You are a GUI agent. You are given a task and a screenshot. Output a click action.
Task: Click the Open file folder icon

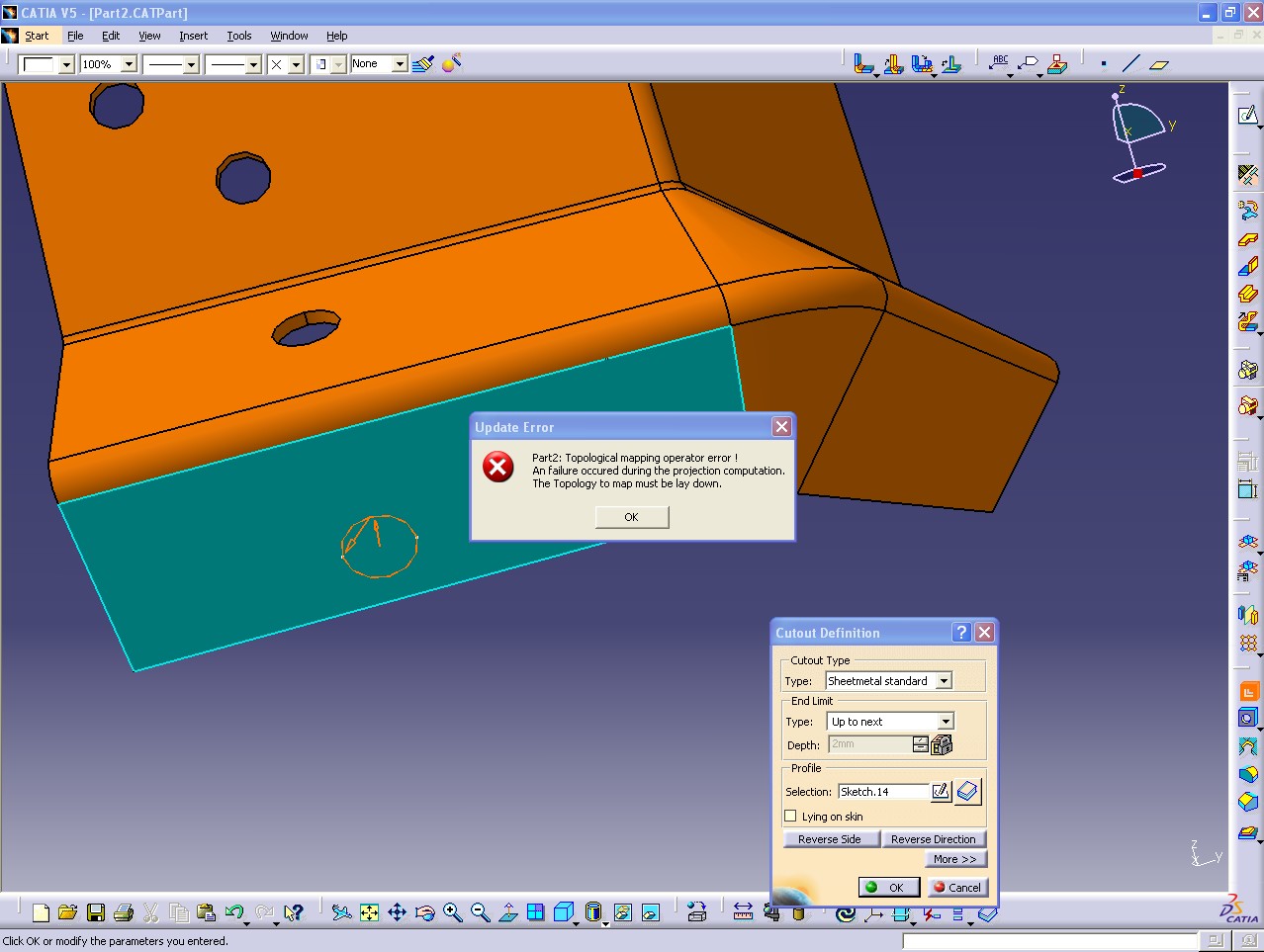click(x=67, y=912)
